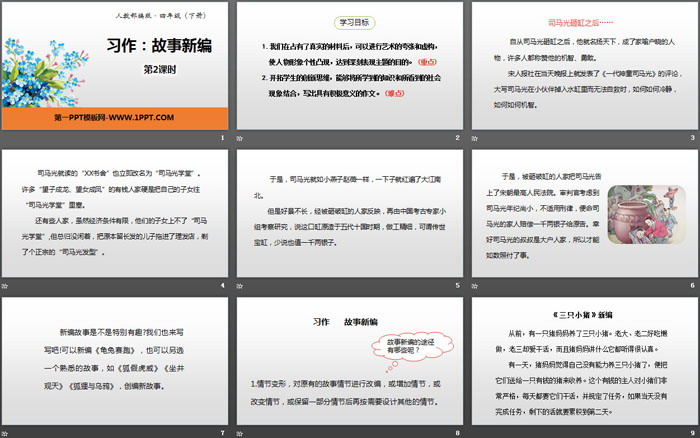This screenshot has width=700, height=438.
Task: Select the 司马光砸缸之后…… red heading
Action: tap(582, 20)
